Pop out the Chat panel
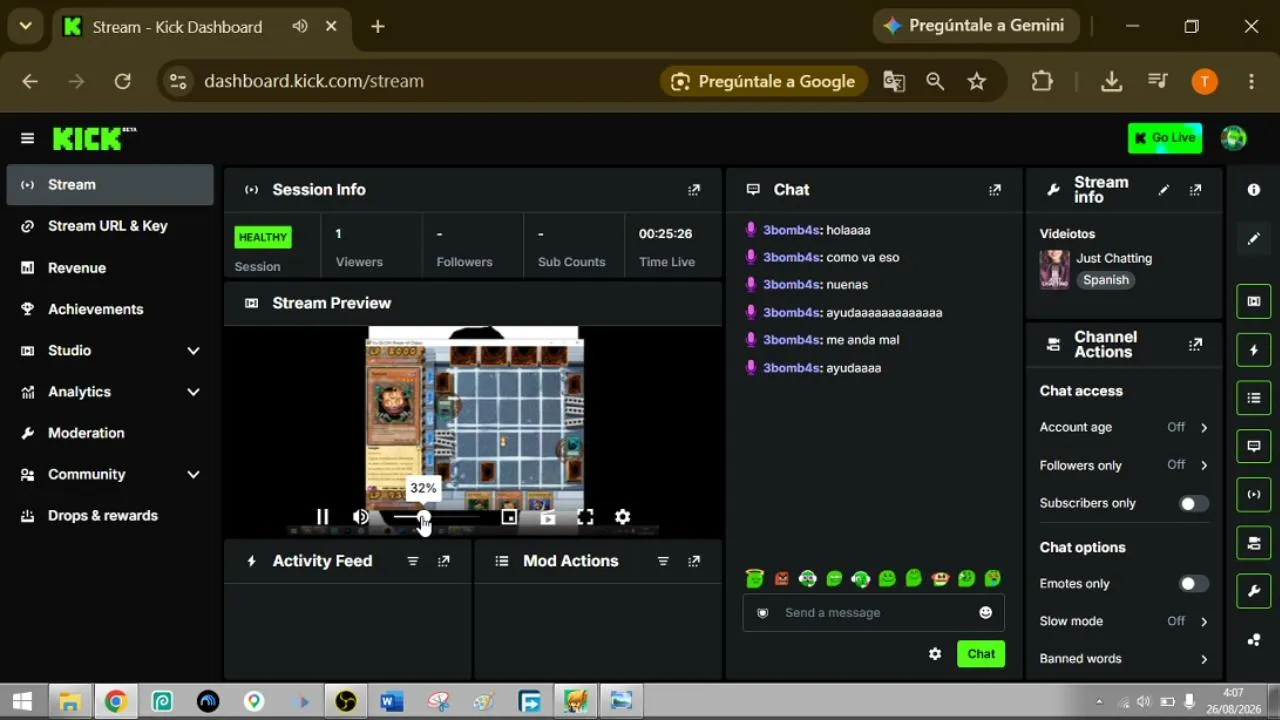1280x720 pixels. click(995, 190)
